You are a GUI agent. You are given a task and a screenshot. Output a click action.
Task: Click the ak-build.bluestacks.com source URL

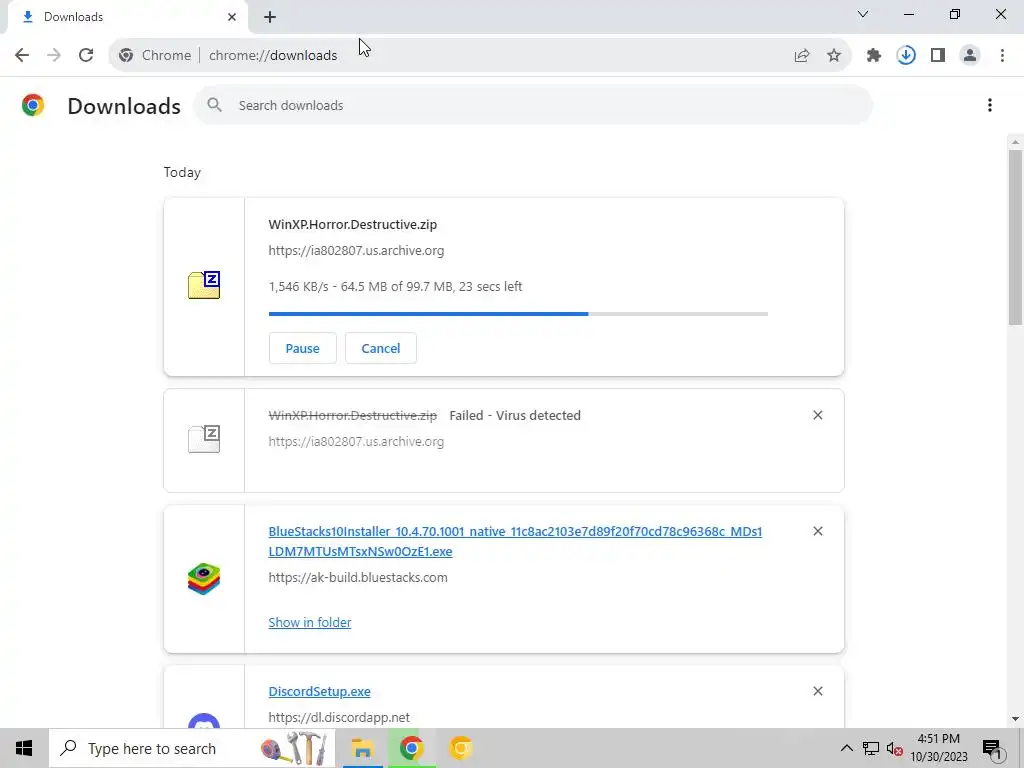coord(358,577)
